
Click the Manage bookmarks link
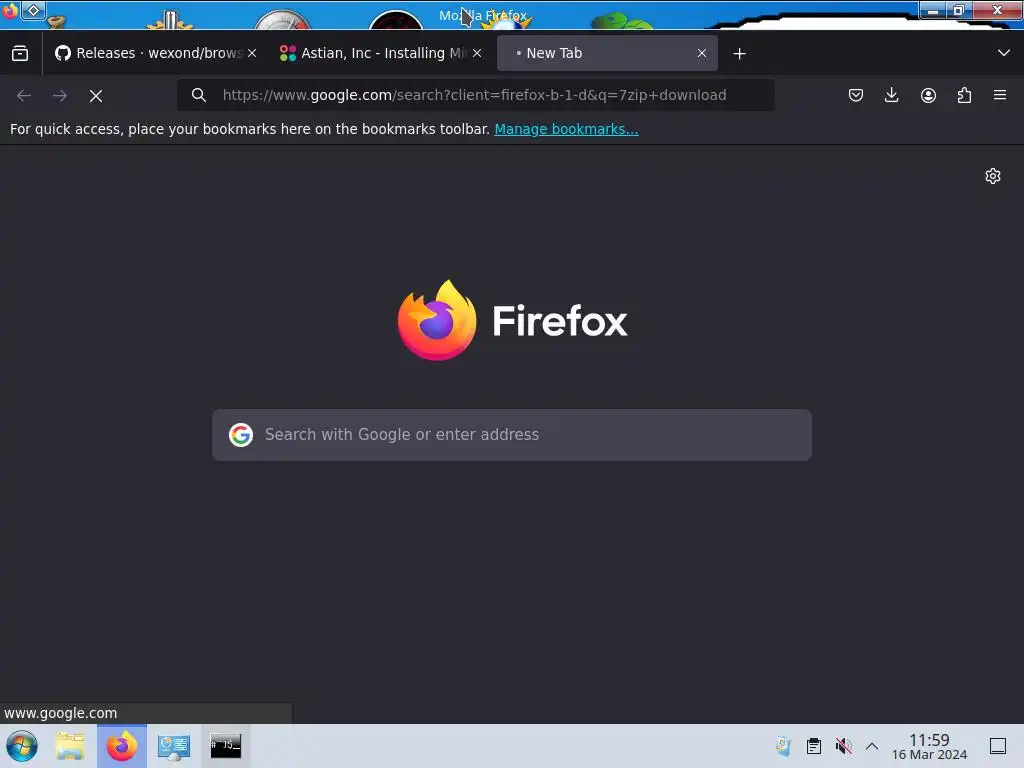tap(566, 129)
